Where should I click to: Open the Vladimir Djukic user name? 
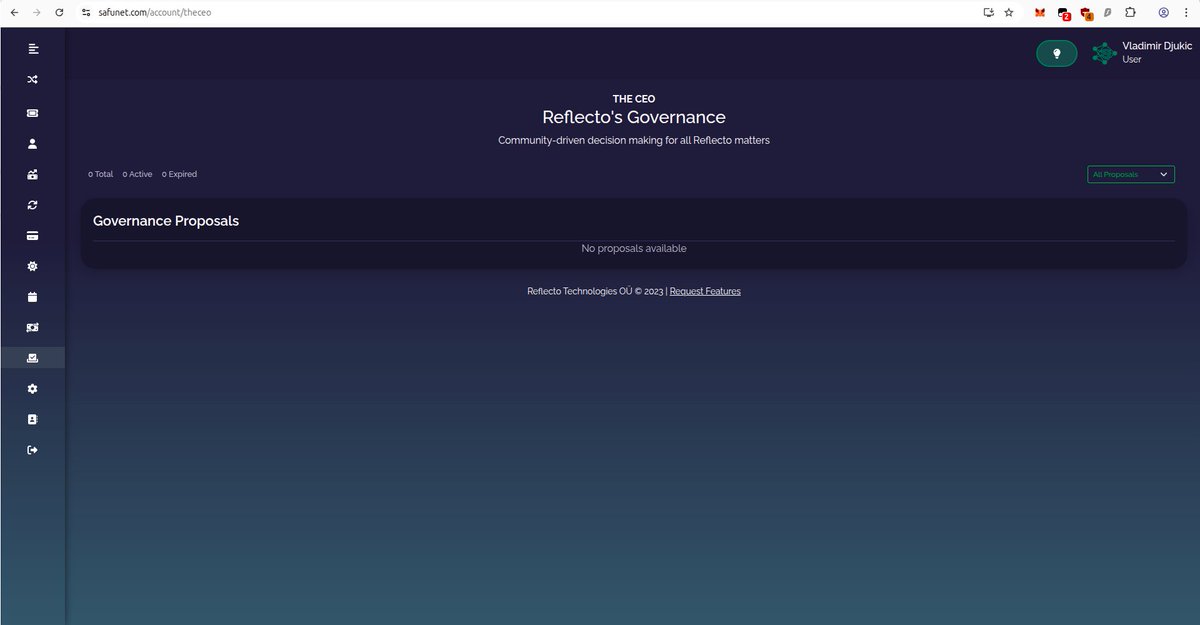point(1157,46)
